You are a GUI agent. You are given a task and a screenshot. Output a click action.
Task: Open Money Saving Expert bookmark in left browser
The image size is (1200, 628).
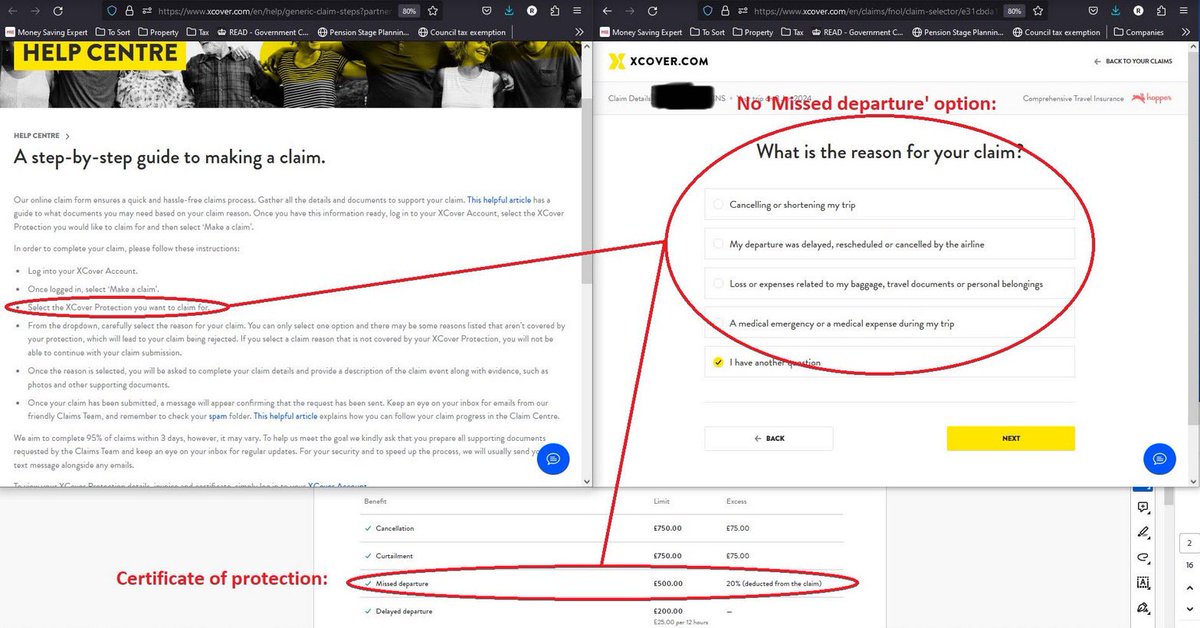point(45,32)
